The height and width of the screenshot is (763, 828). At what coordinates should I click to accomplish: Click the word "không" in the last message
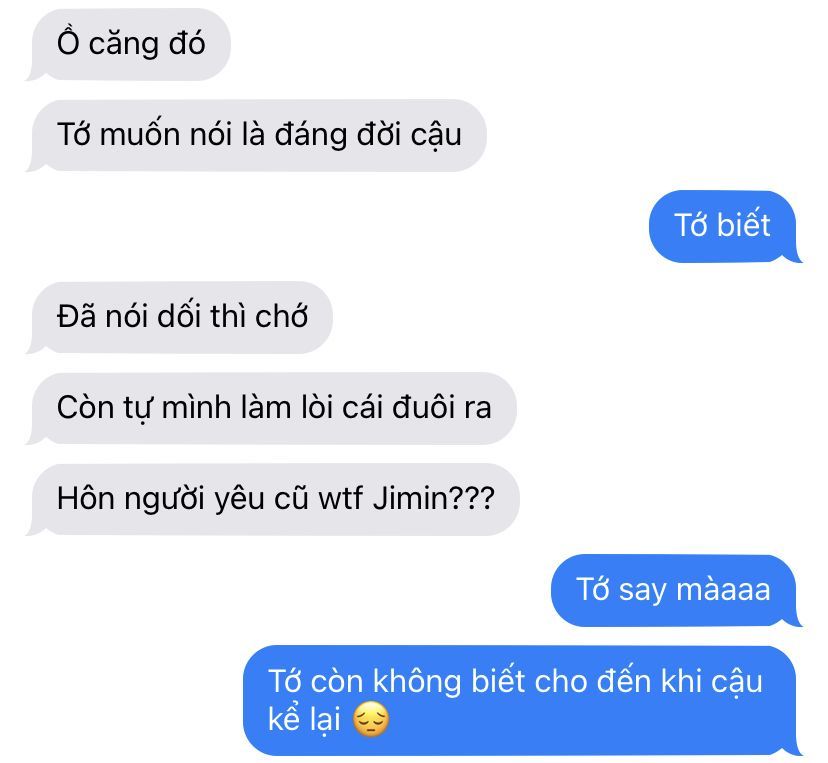(417, 681)
